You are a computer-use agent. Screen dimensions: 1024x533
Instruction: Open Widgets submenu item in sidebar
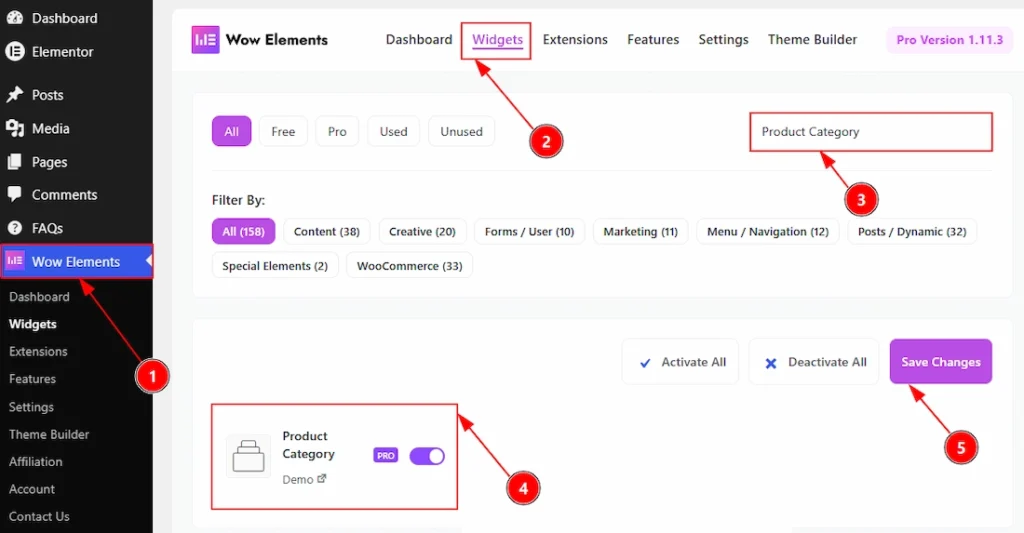(x=33, y=324)
